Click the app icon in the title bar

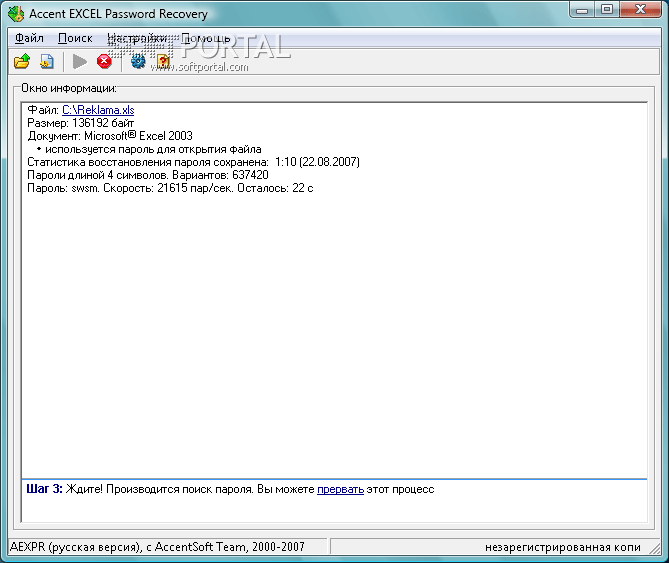pos(16,14)
